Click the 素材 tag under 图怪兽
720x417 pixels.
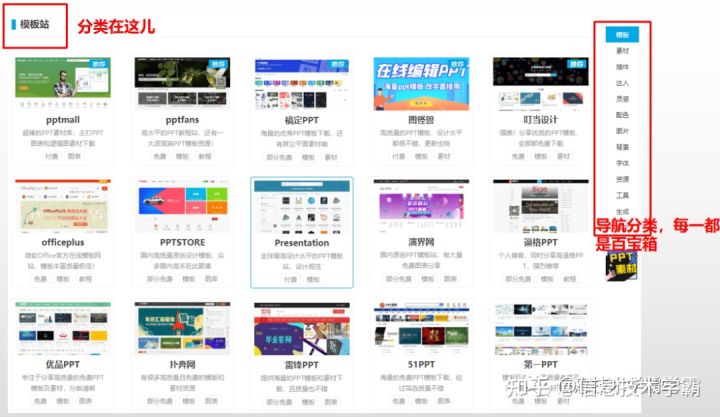444,157
